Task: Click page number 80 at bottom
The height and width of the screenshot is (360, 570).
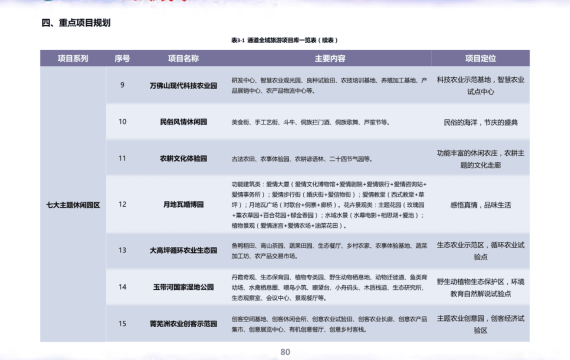Action: click(x=285, y=352)
